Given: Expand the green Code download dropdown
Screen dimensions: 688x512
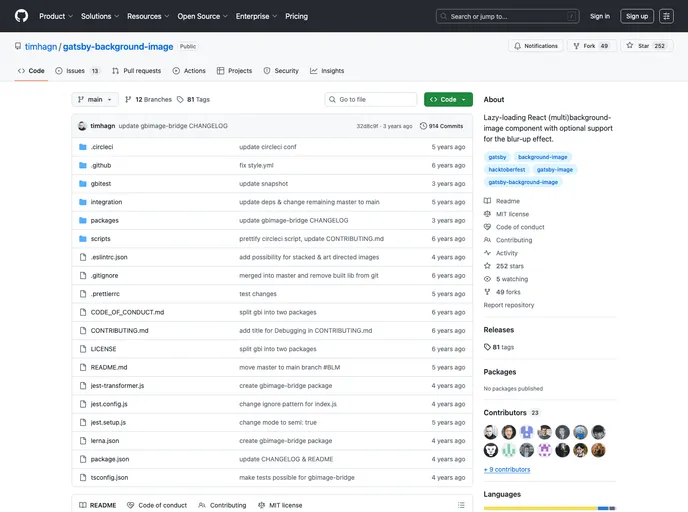Looking at the screenshot, I should point(448,100).
